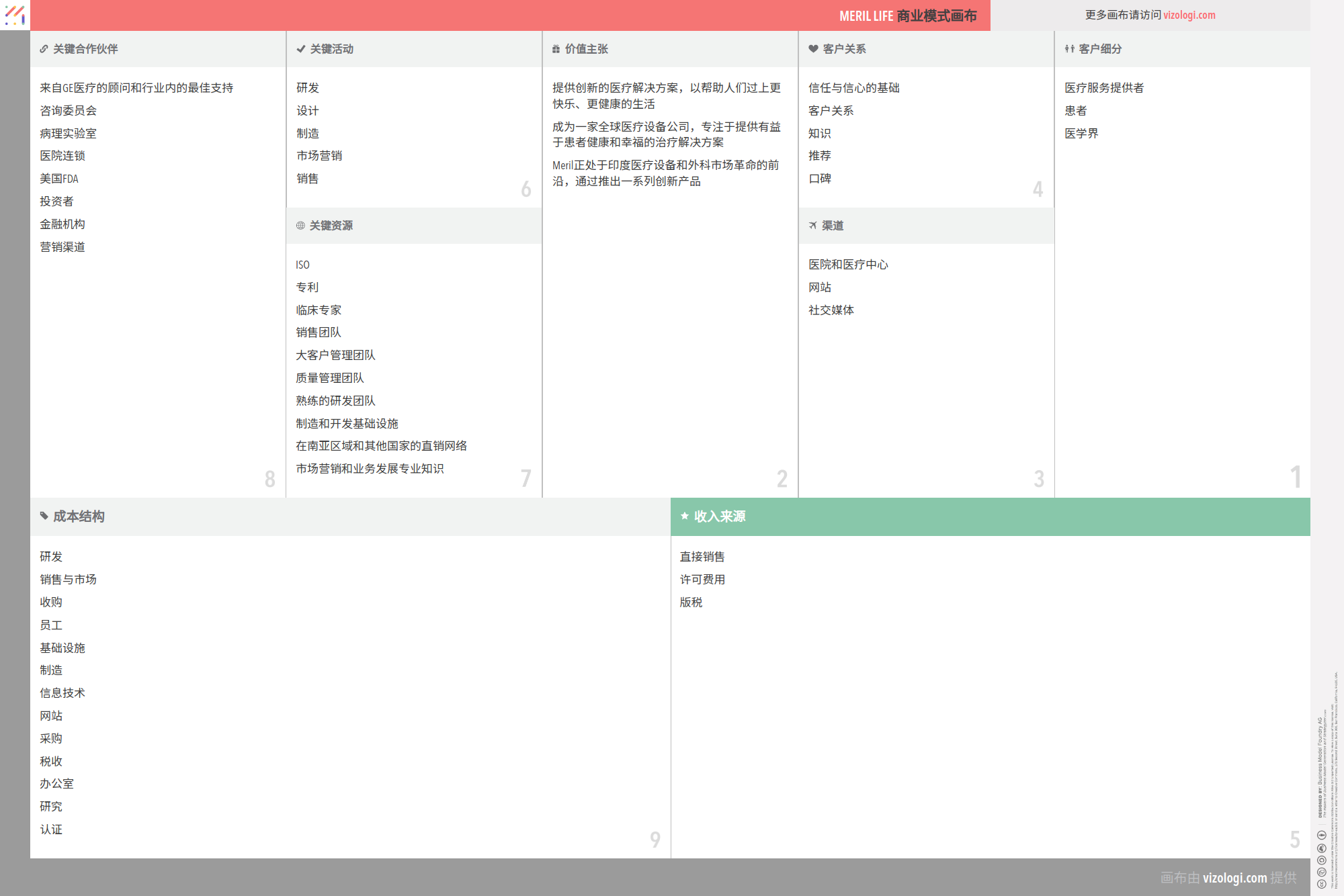Screen dimensions: 1344x896
Task: Click the 社交媒体 channel entry
Action: (x=831, y=310)
